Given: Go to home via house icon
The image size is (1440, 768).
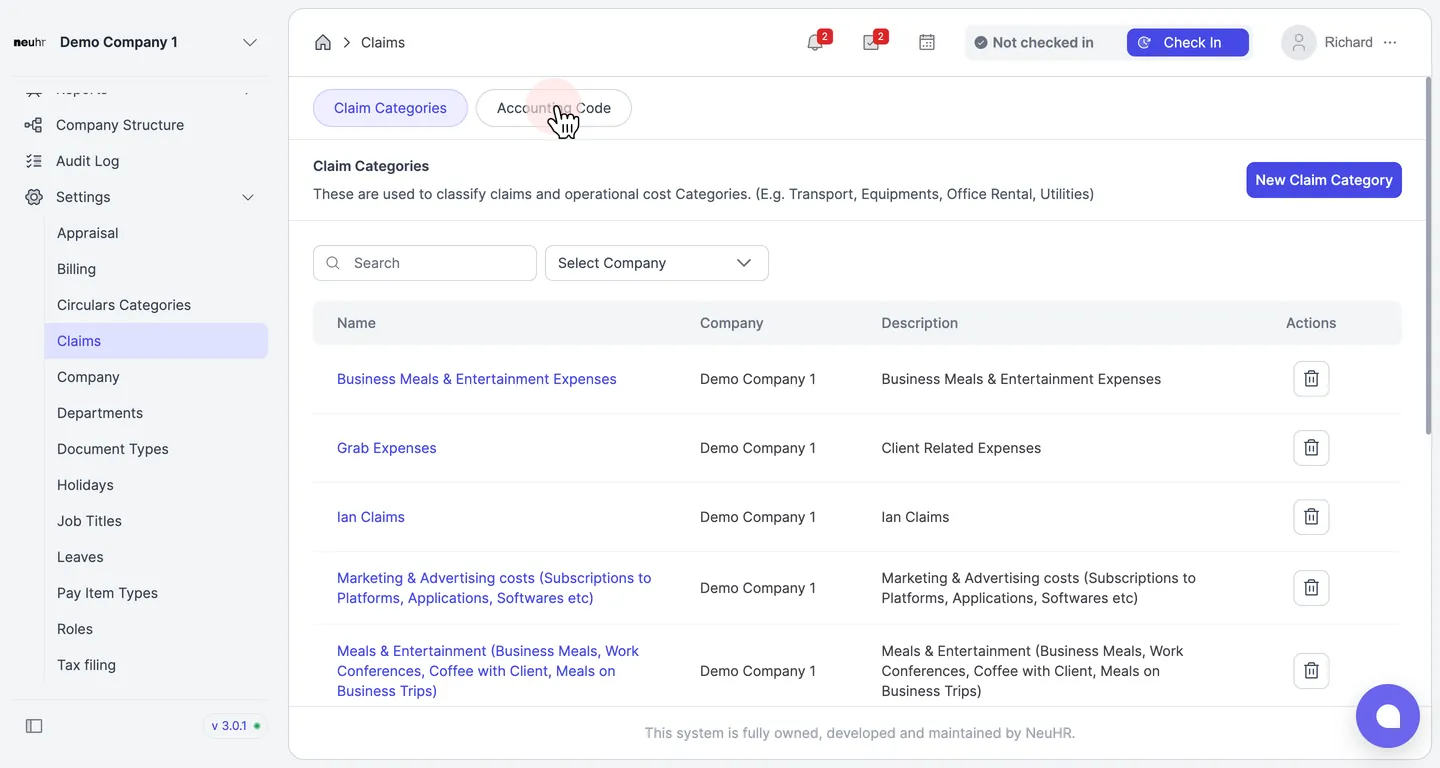Looking at the screenshot, I should click(x=323, y=43).
